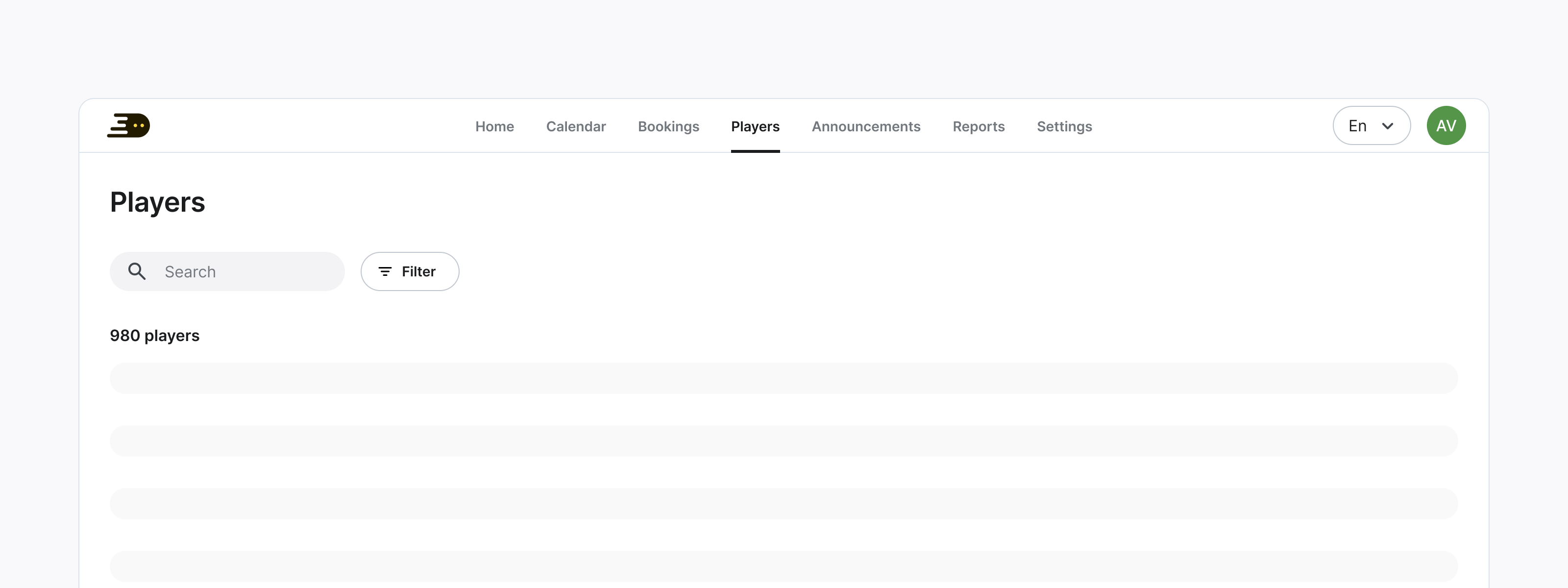Select the Players tab
This screenshot has width=1568, height=588.
click(x=755, y=126)
